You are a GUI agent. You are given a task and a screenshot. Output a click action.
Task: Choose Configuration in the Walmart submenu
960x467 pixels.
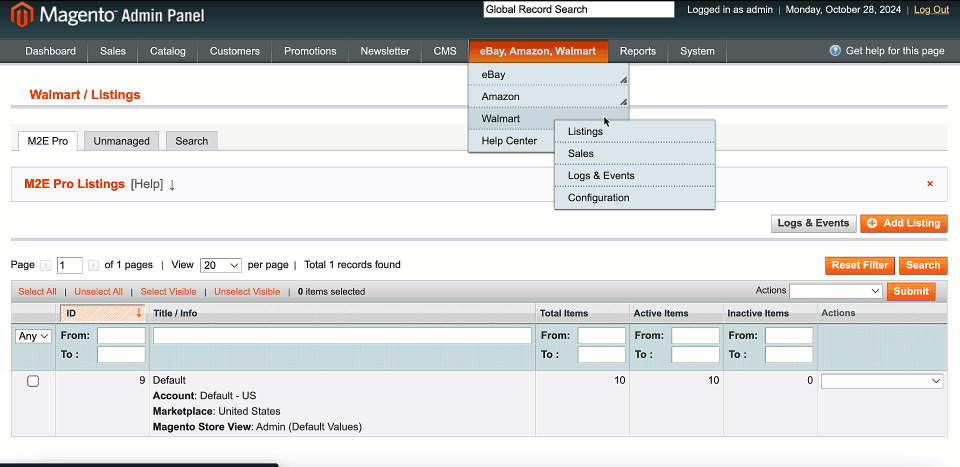tap(598, 198)
